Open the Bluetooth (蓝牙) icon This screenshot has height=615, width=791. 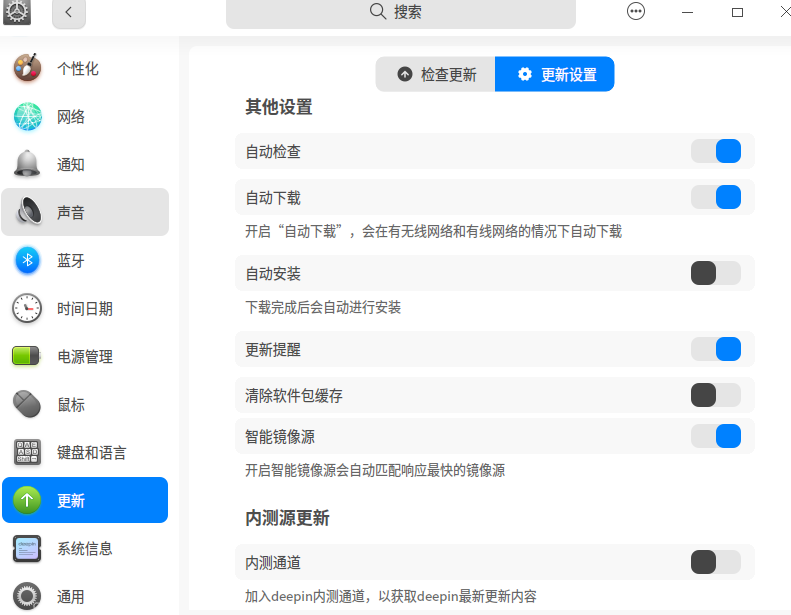tap(27, 260)
